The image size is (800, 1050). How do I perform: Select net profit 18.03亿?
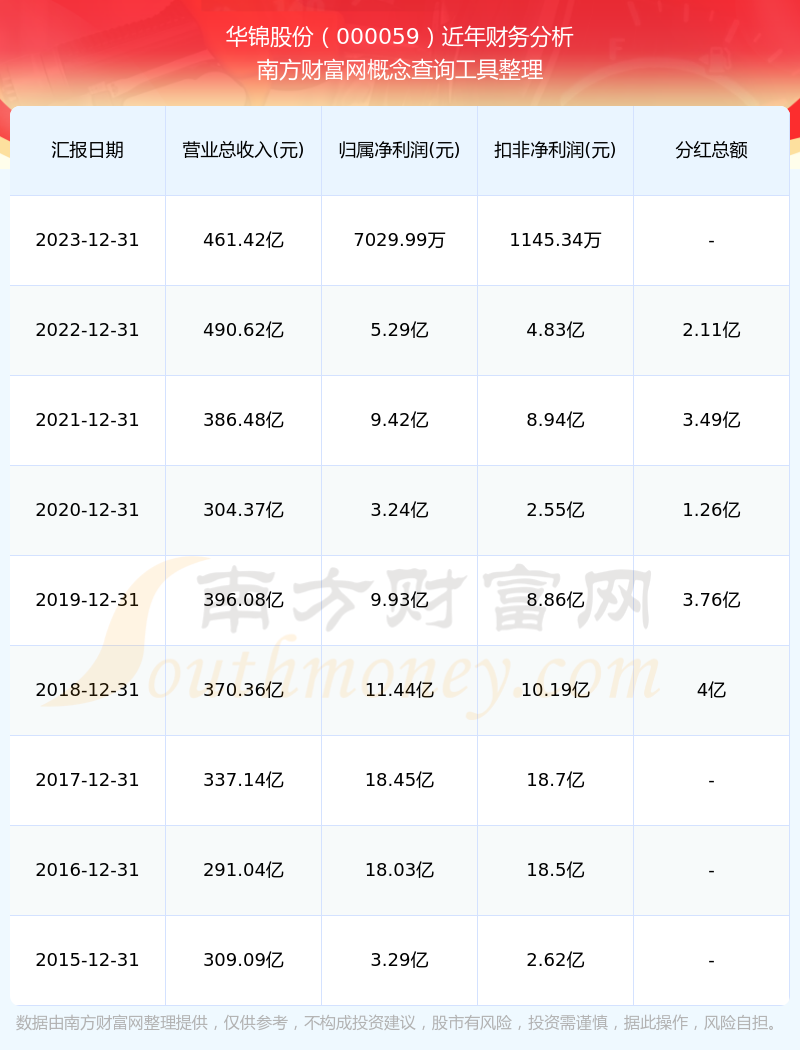(400, 870)
